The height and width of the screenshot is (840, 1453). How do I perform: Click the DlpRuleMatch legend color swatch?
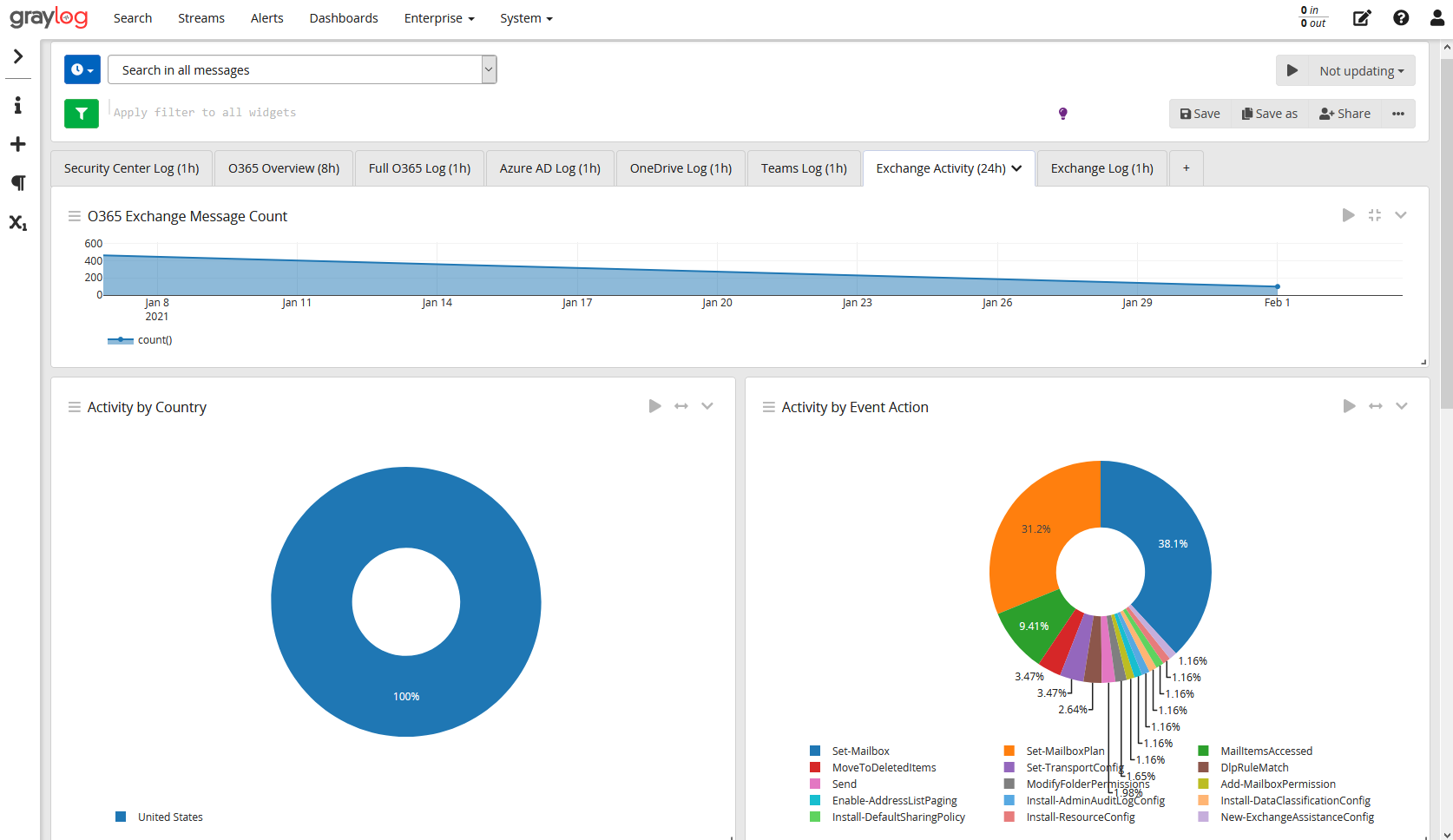point(1204,767)
